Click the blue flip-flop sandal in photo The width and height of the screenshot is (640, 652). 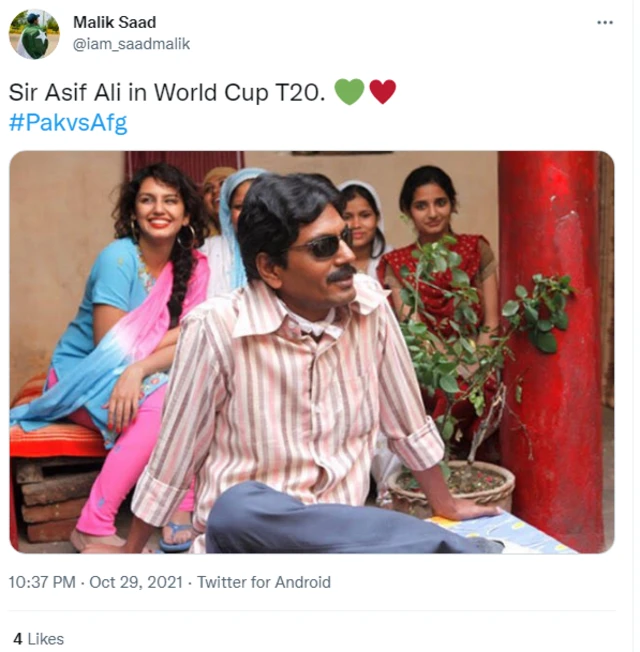[x=177, y=536]
